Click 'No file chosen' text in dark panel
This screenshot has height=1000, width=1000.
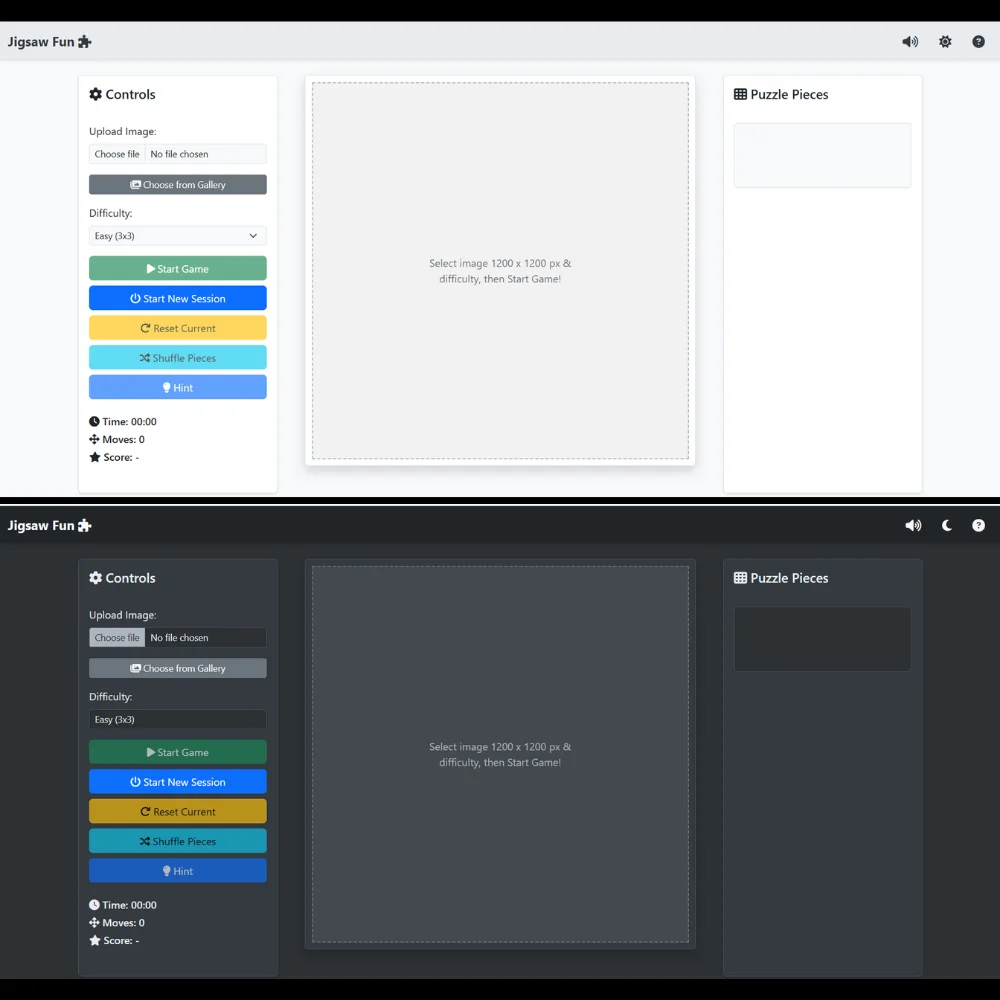[179, 637]
